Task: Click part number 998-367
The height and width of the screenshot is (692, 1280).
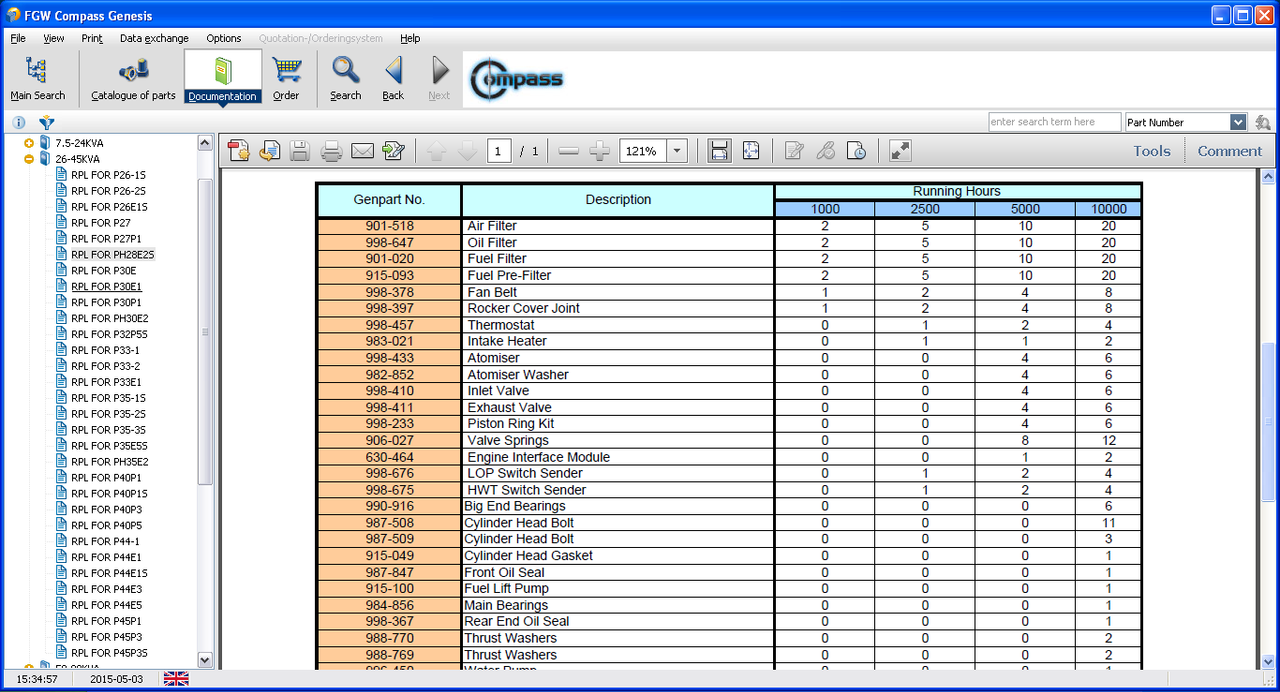Action: [x=389, y=621]
